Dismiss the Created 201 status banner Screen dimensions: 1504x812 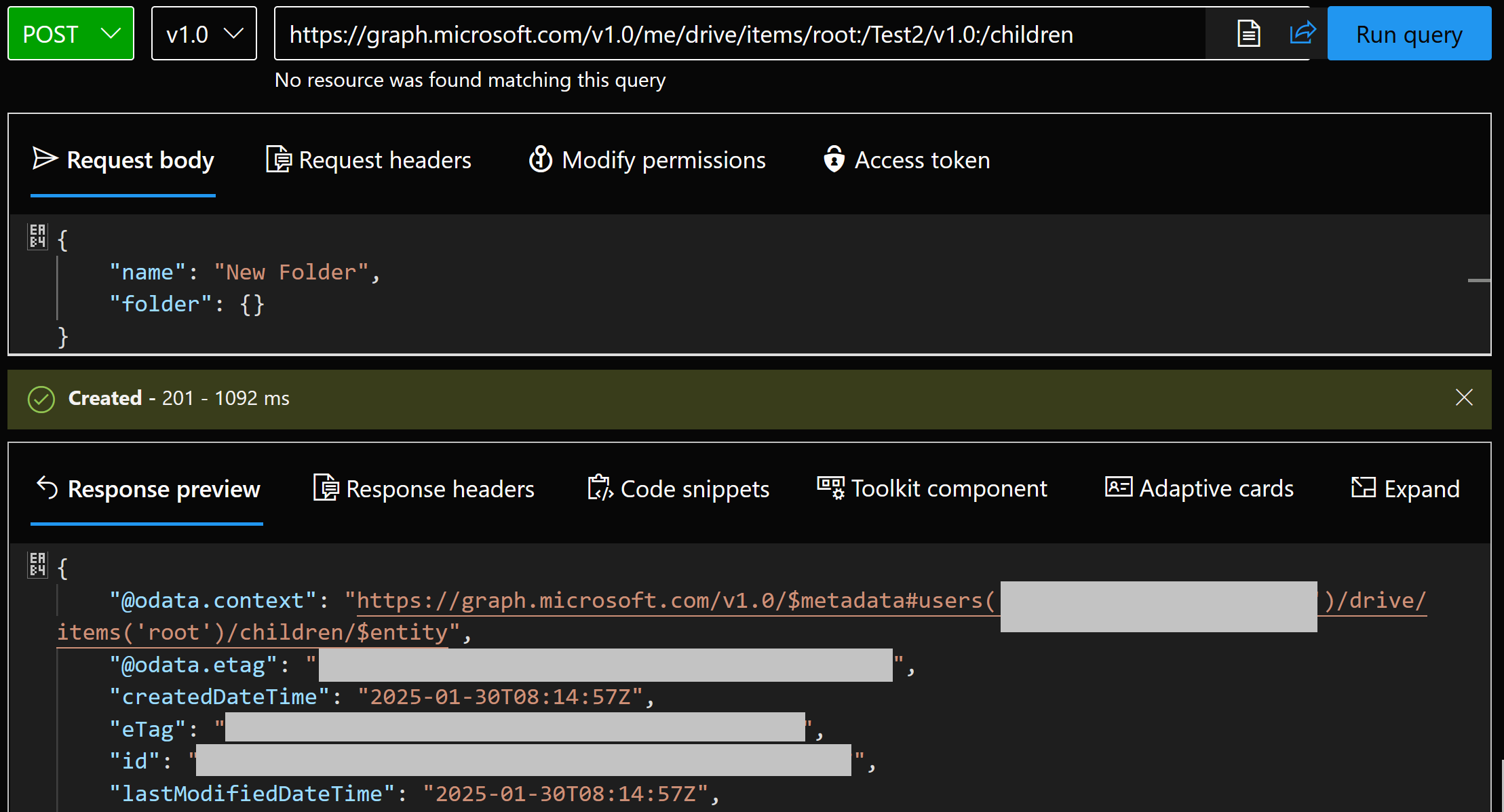click(1464, 398)
